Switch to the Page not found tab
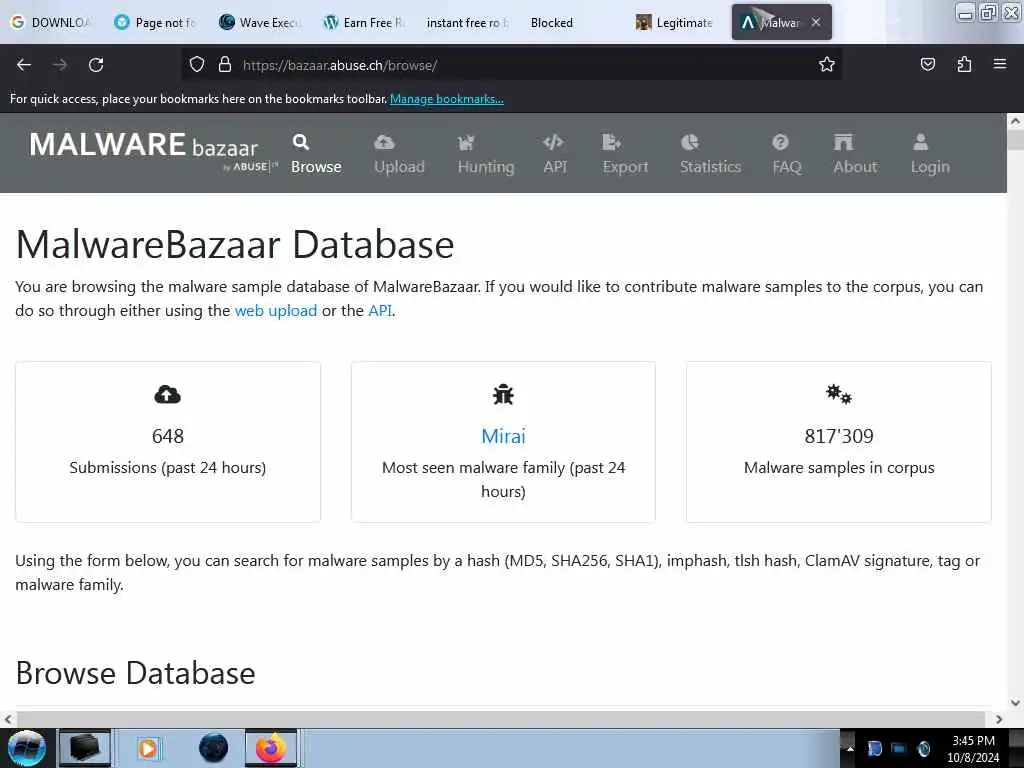 [x=154, y=22]
